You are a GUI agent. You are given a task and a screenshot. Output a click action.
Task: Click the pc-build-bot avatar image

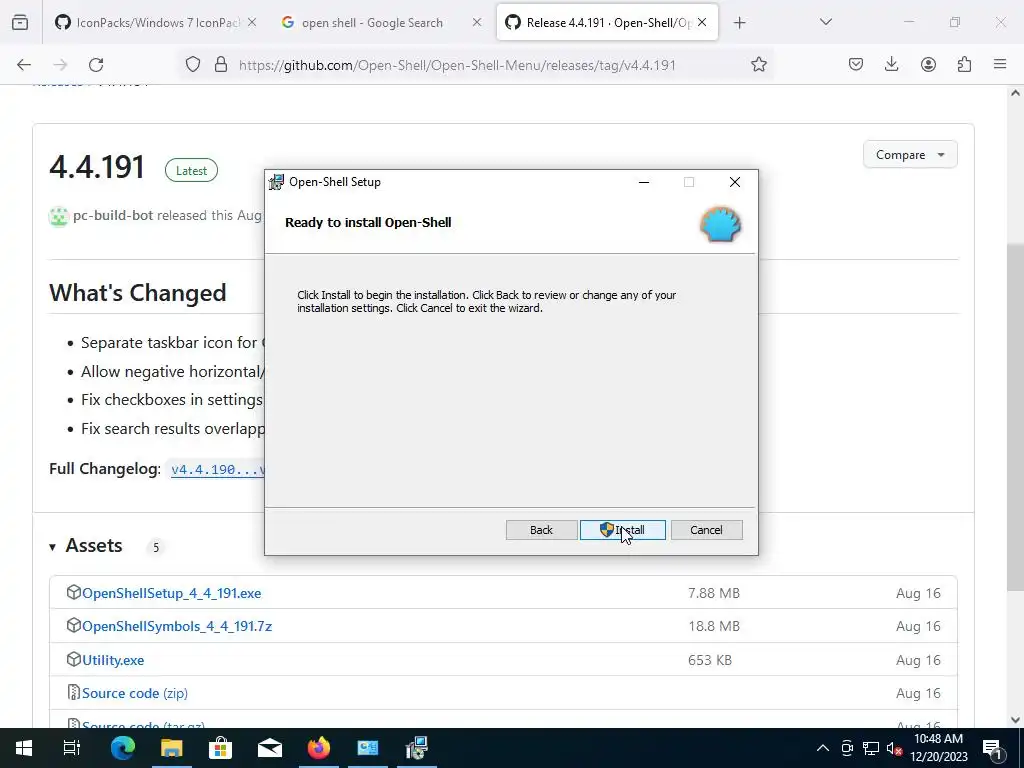point(59,216)
